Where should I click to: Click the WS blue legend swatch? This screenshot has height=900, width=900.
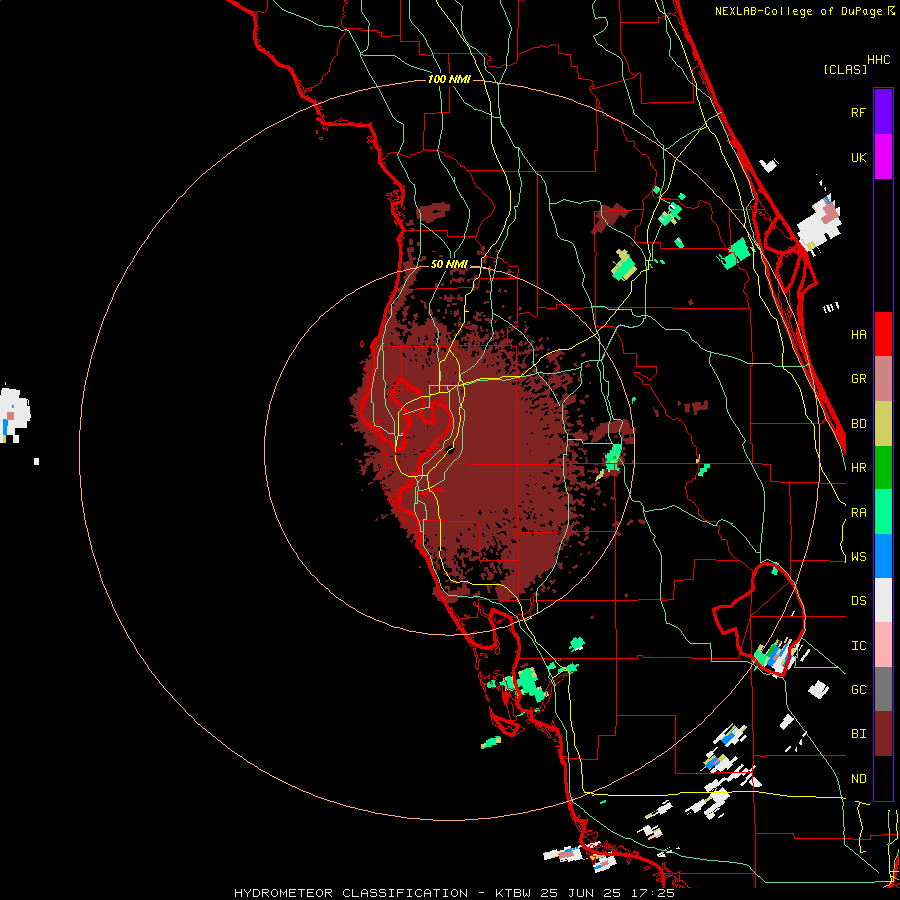pyautogui.click(x=883, y=556)
